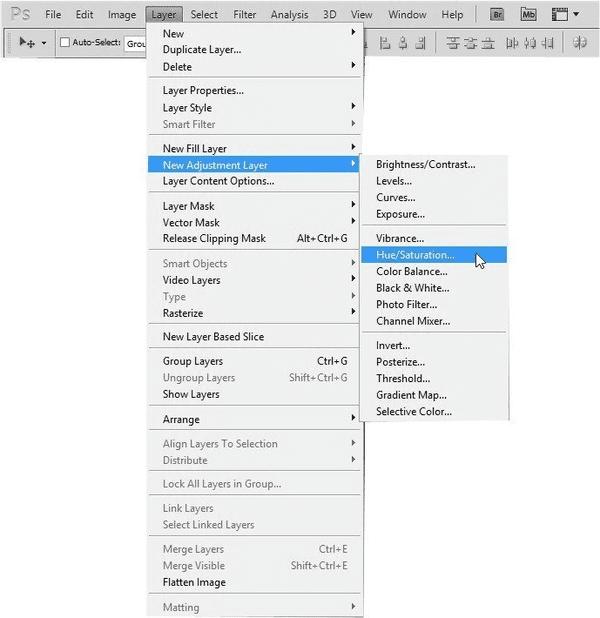Open dropdown arrow beside View Extras icon
Viewport: 600px width, 618px height.
click(576, 14)
